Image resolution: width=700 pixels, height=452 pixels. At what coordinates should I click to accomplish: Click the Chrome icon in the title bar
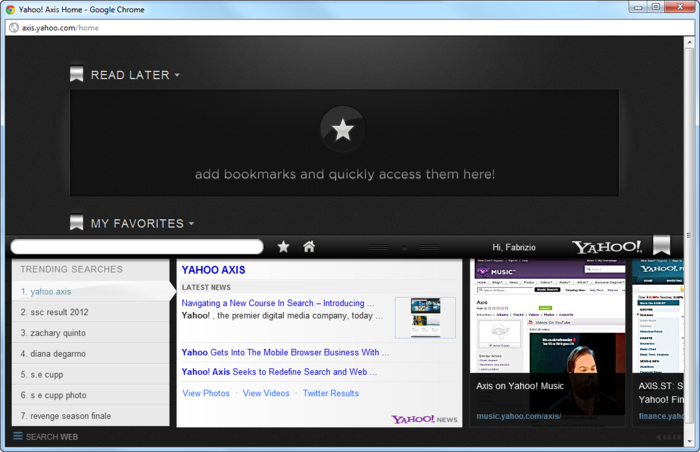coord(10,9)
